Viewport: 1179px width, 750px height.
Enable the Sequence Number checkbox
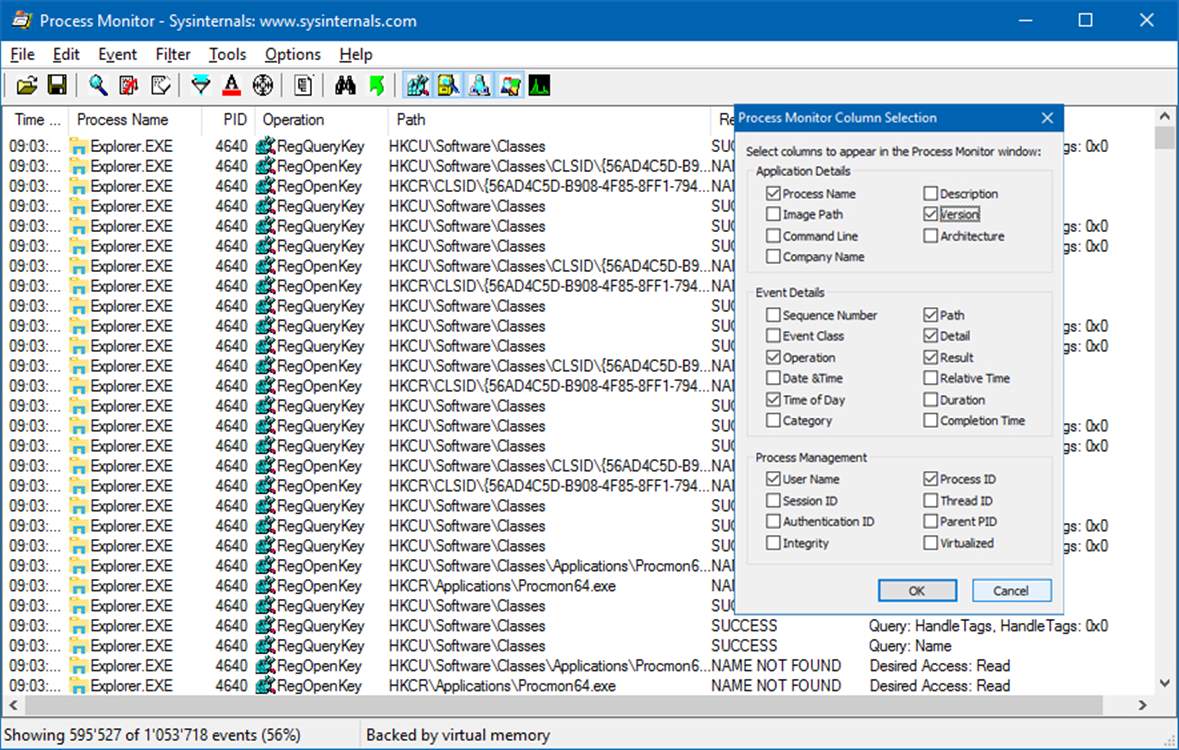click(773, 315)
